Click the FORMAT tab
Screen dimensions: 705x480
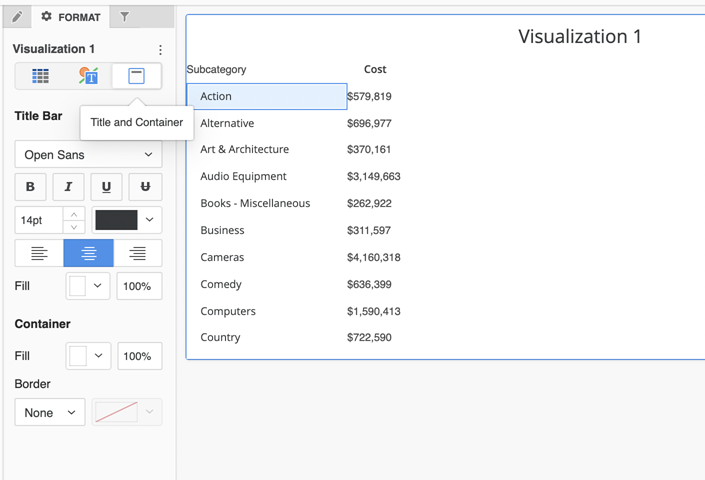pyautogui.click(x=70, y=17)
